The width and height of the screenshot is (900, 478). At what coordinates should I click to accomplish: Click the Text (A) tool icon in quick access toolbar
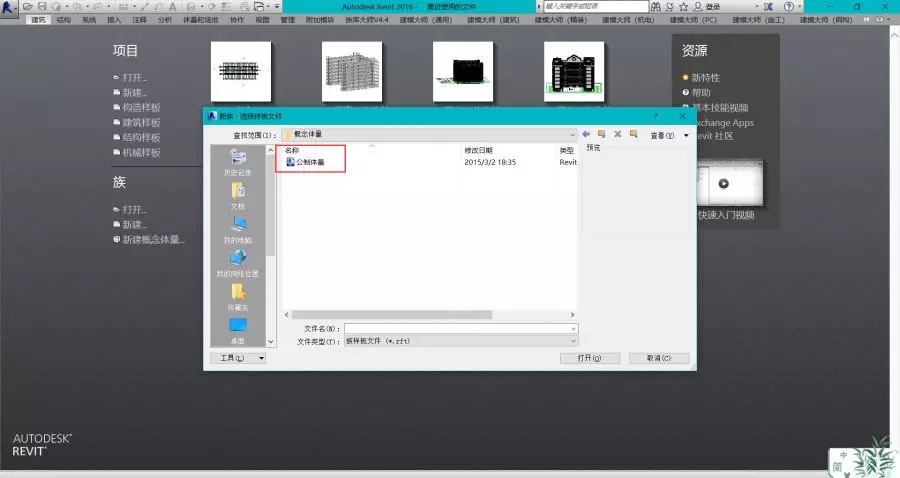coord(172,6)
